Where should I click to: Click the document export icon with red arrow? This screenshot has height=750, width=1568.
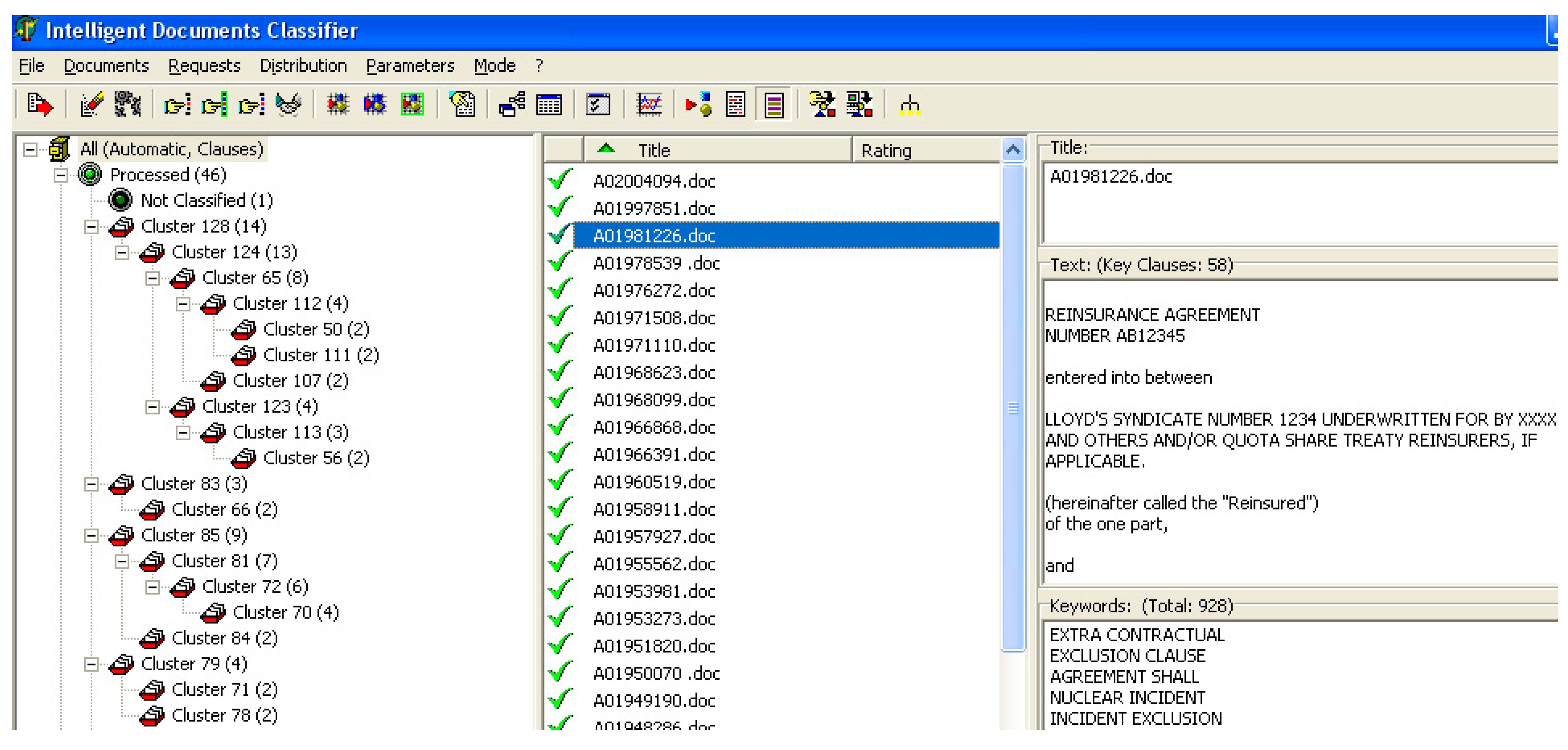[x=40, y=105]
